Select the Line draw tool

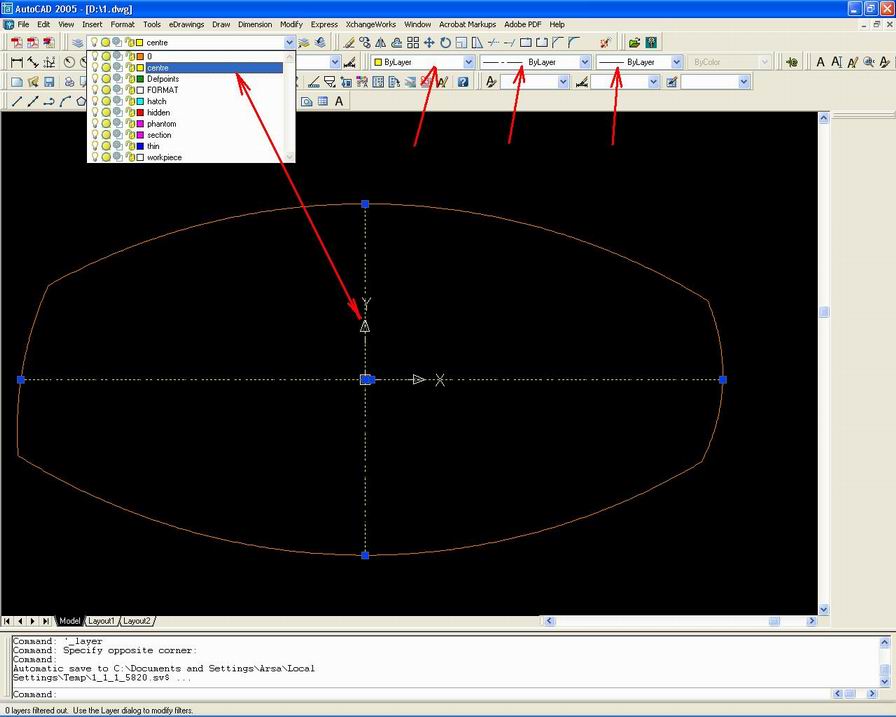point(17,101)
